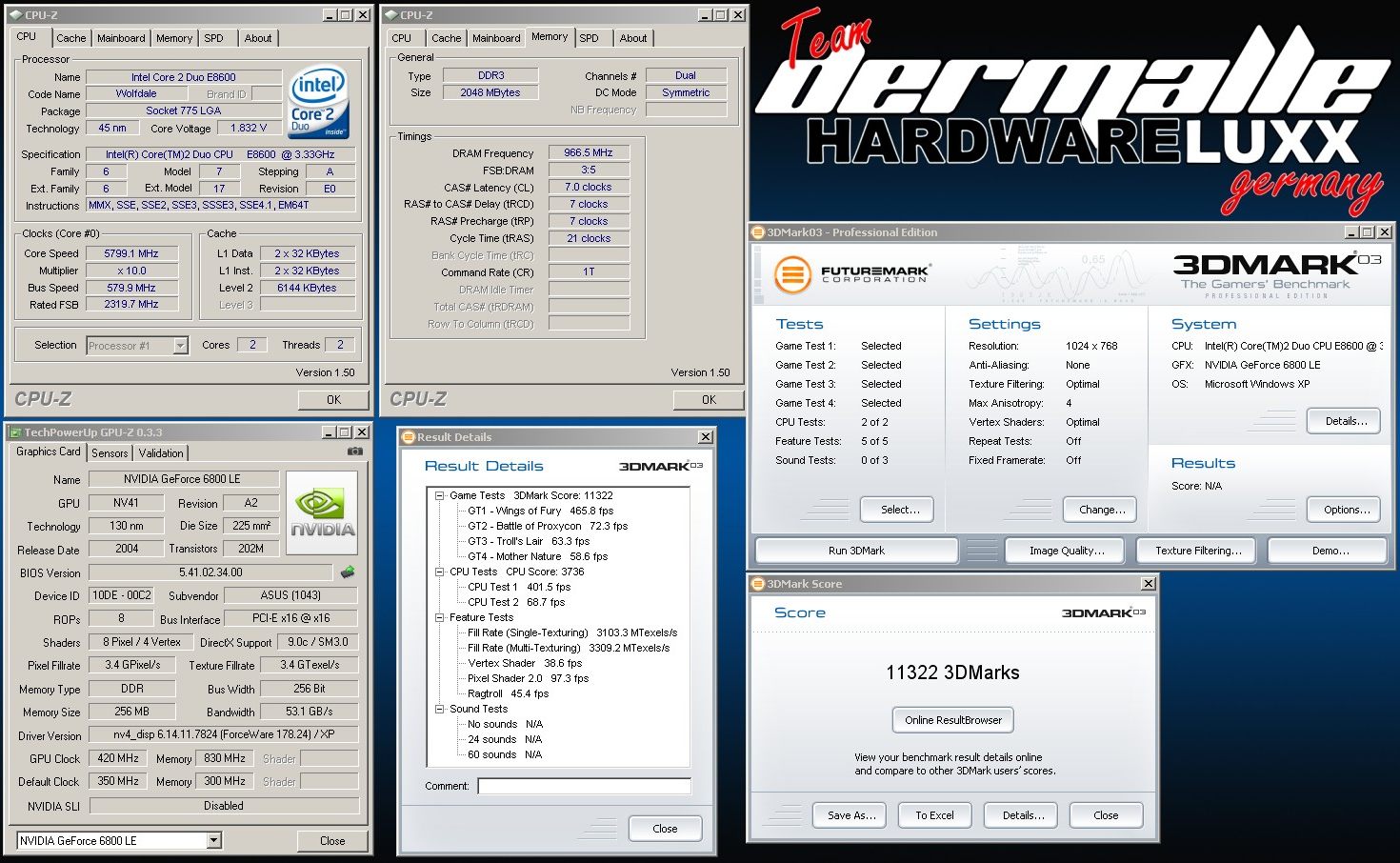
Task: Open the GPU selection dropdown in GPU-Z
Action: click(x=213, y=840)
